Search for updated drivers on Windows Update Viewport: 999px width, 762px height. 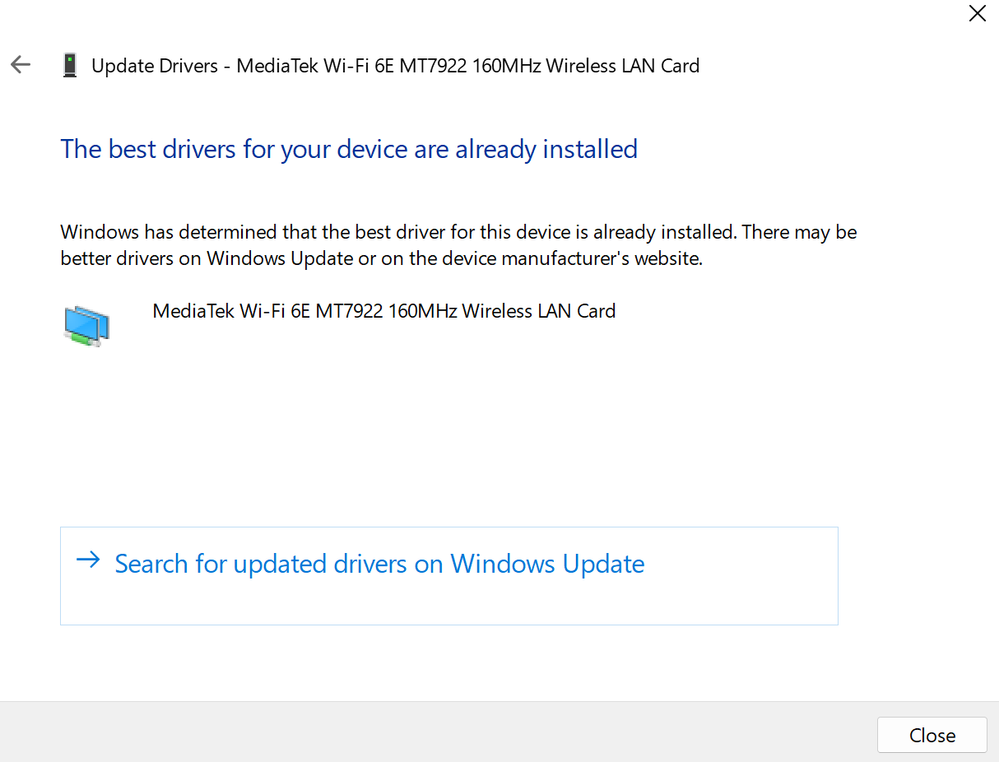coord(449,576)
